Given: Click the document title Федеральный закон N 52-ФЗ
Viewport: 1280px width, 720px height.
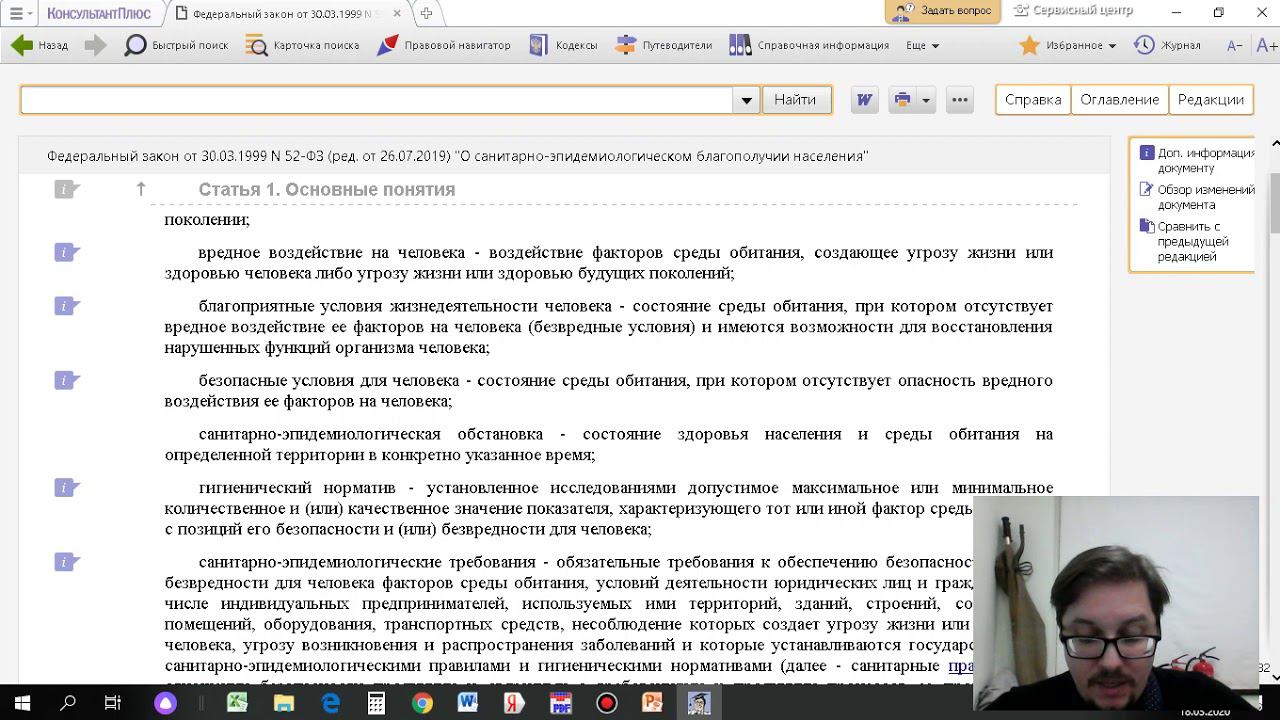Looking at the screenshot, I should pos(457,156).
